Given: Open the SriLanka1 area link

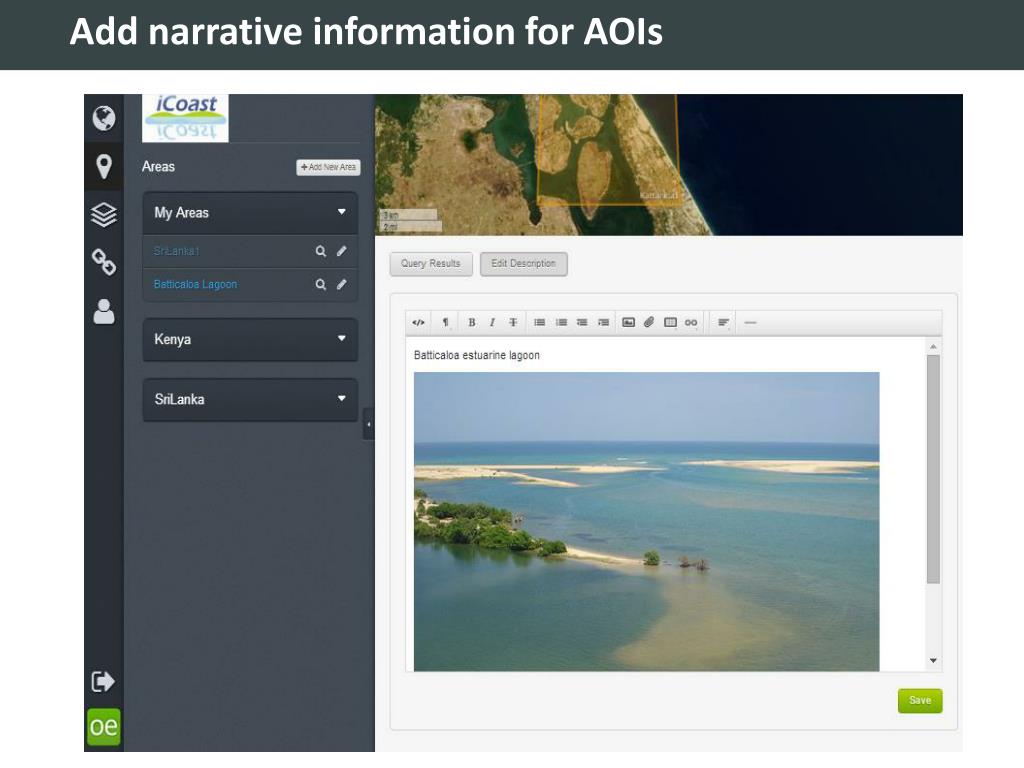Looking at the screenshot, I should [176, 251].
